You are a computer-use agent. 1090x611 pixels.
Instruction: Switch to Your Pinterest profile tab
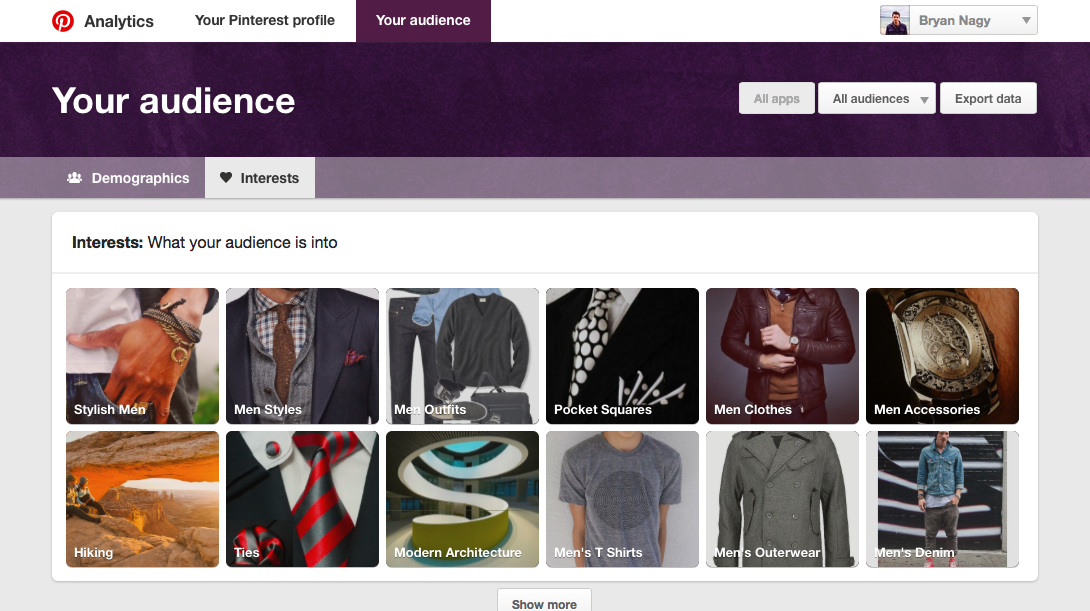tap(265, 21)
